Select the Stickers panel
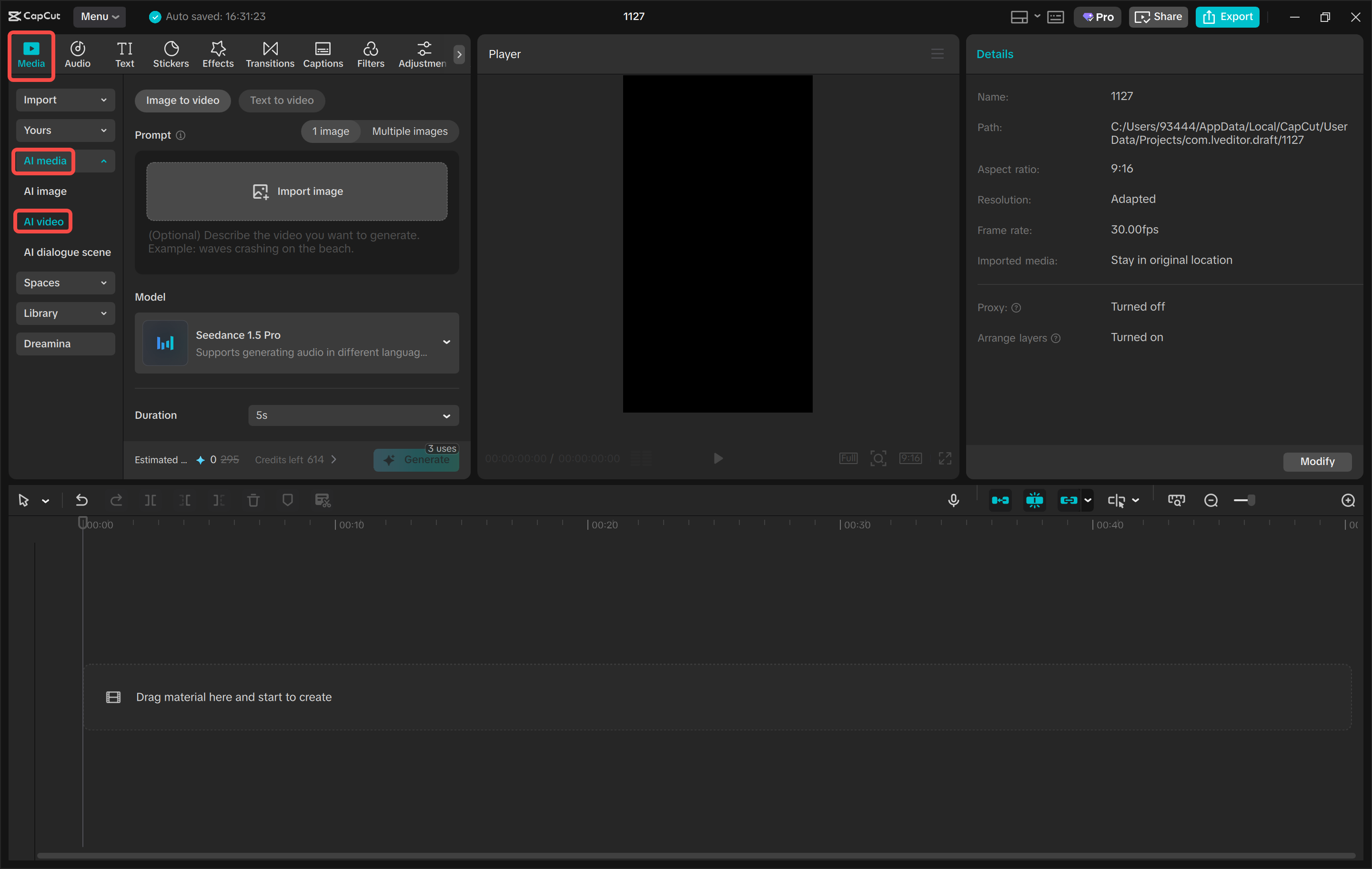The image size is (1372, 869). (x=171, y=54)
